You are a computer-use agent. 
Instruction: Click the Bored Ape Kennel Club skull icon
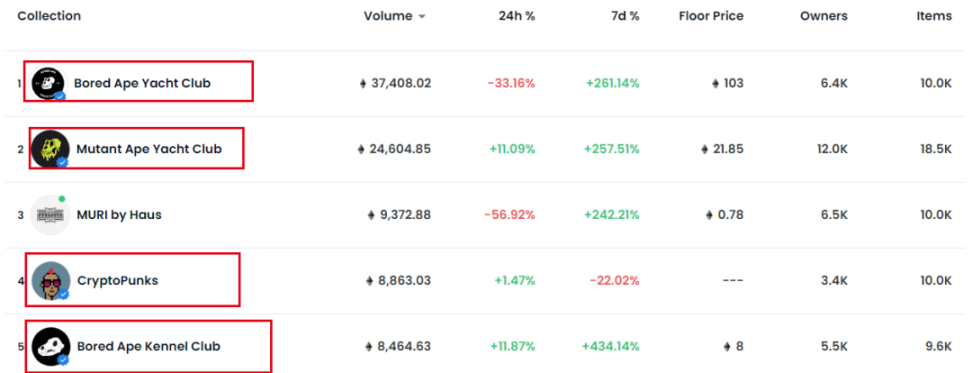click(50, 346)
